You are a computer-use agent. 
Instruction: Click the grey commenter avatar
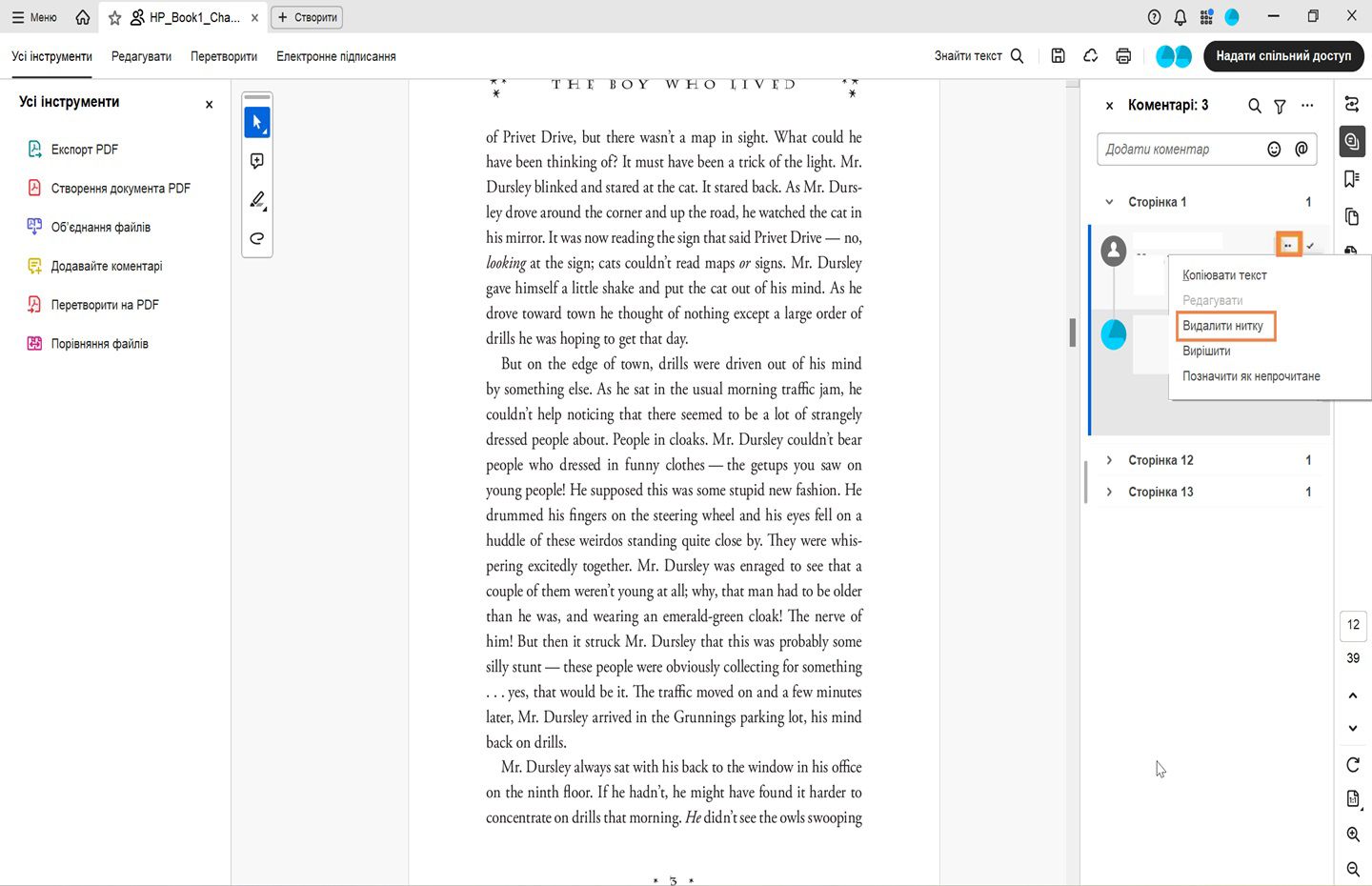(1114, 251)
